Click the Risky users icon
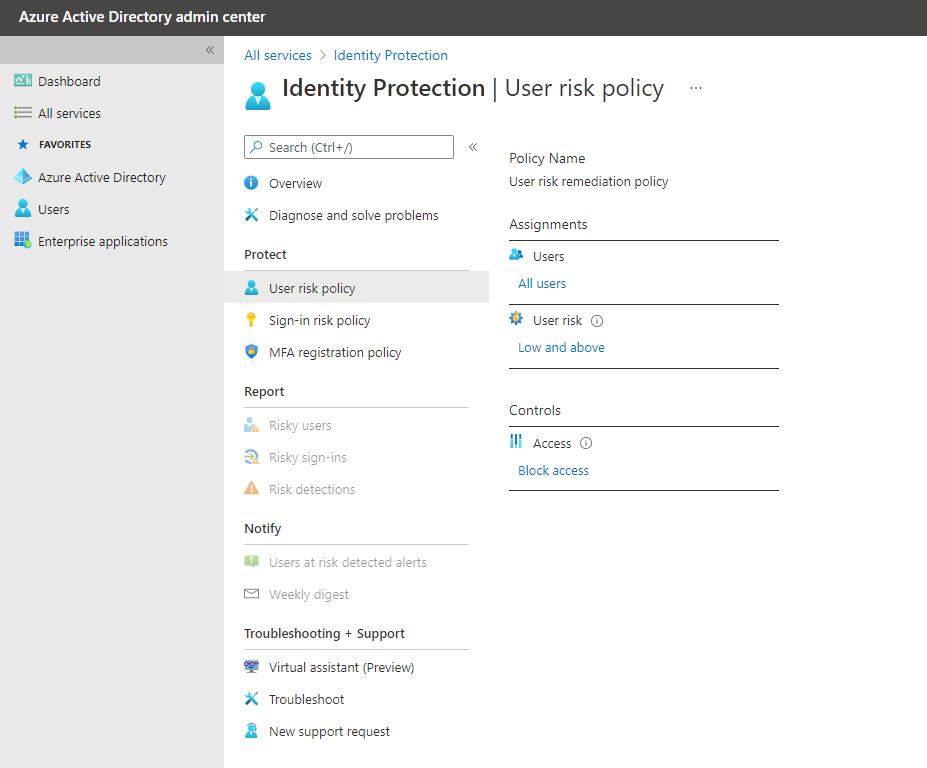 tap(251, 425)
